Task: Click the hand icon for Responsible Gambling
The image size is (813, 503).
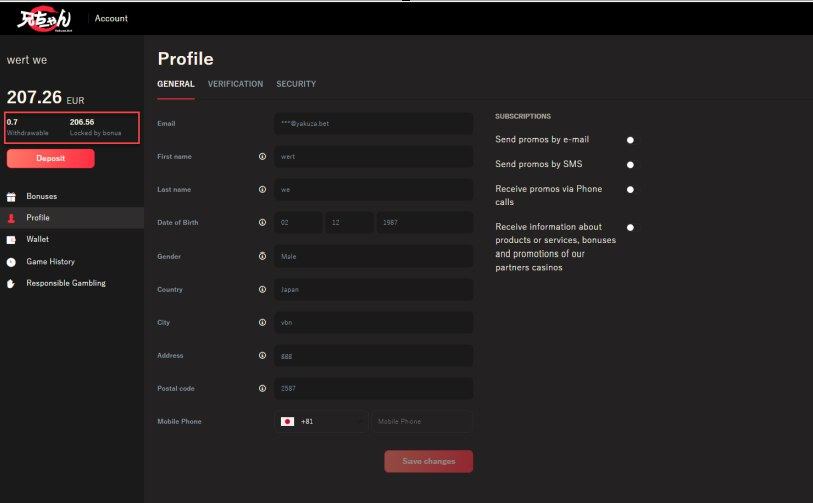Action: tap(12, 284)
